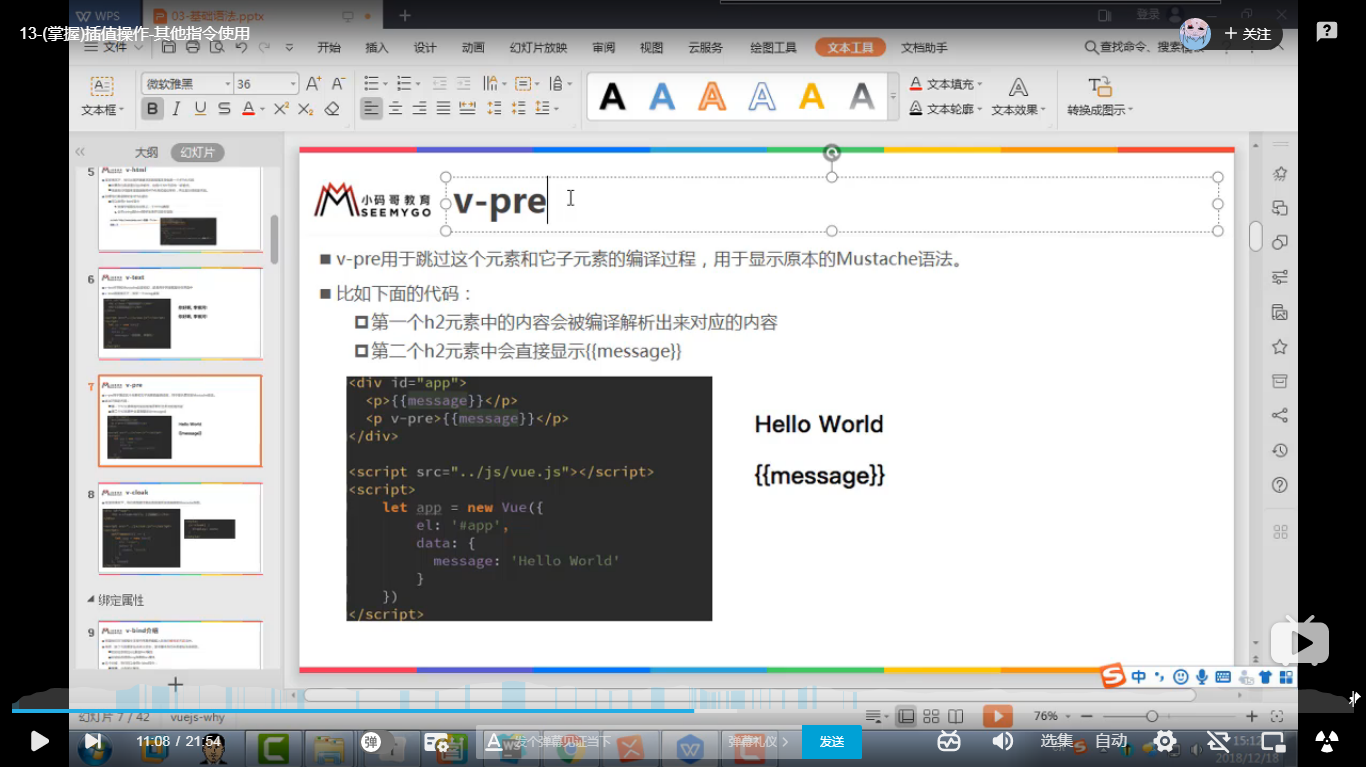Click the 选集 episode list button
Screen dimensions: 1366x767
[x=1057, y=741]
